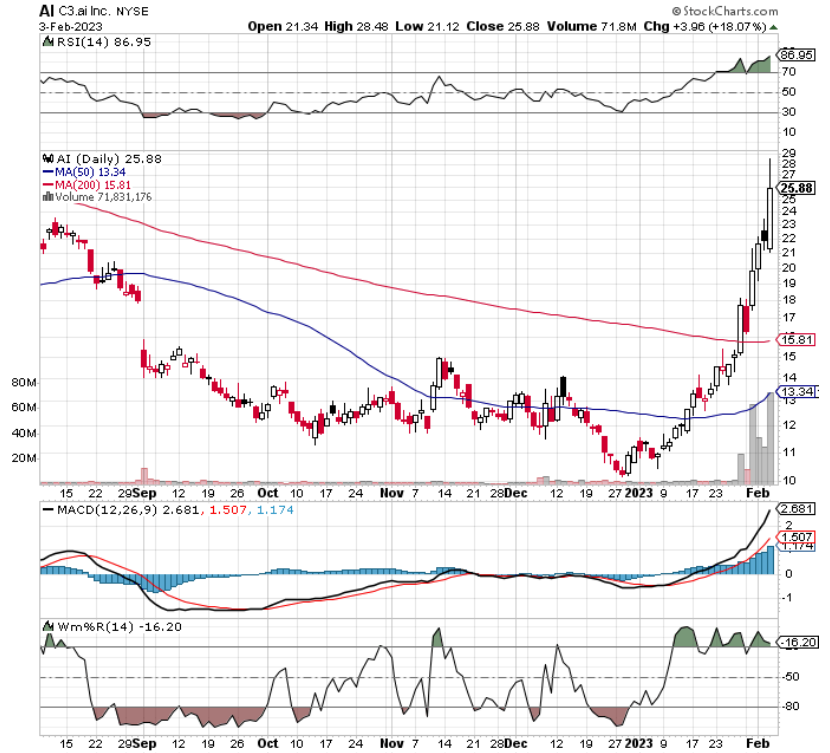The width and height of the screenshot is (830, 753).
Task: Click the RSI 30 level label
Action: click(789, 112)
